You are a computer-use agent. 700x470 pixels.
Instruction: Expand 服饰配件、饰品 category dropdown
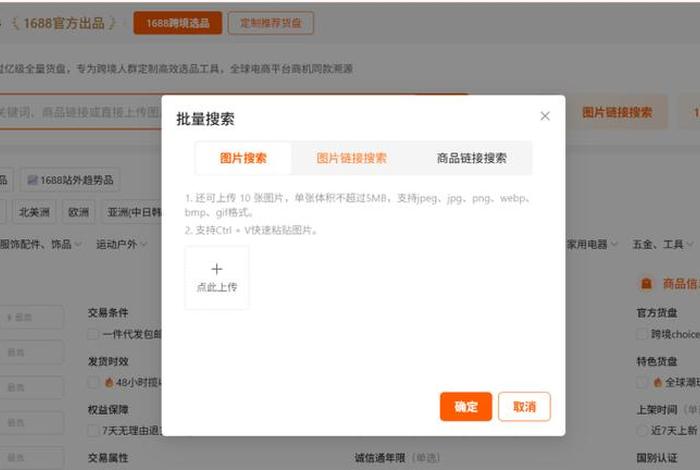click(x=40, y=244)
